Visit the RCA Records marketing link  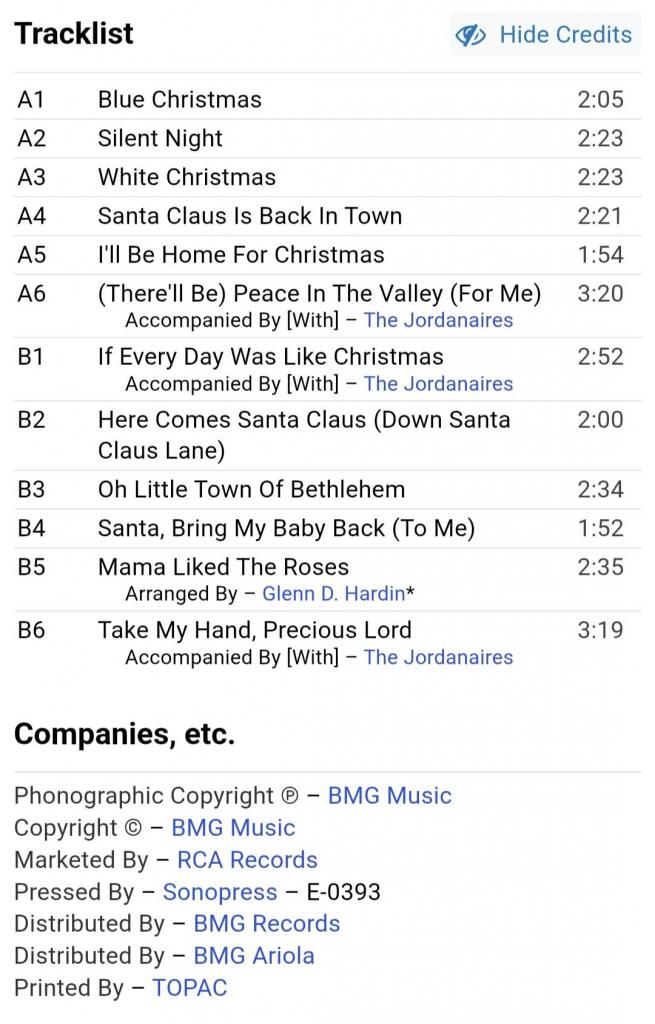247,860
